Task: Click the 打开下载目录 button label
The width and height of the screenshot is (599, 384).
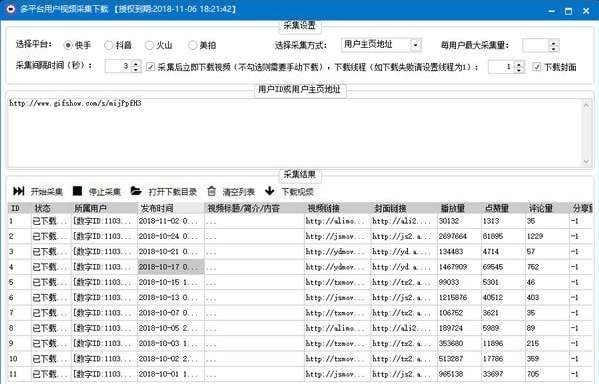Action: click(173, 191)
